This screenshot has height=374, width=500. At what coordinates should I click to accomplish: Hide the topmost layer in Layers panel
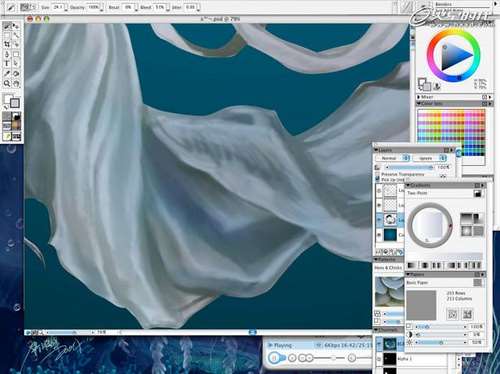(379, 191)
